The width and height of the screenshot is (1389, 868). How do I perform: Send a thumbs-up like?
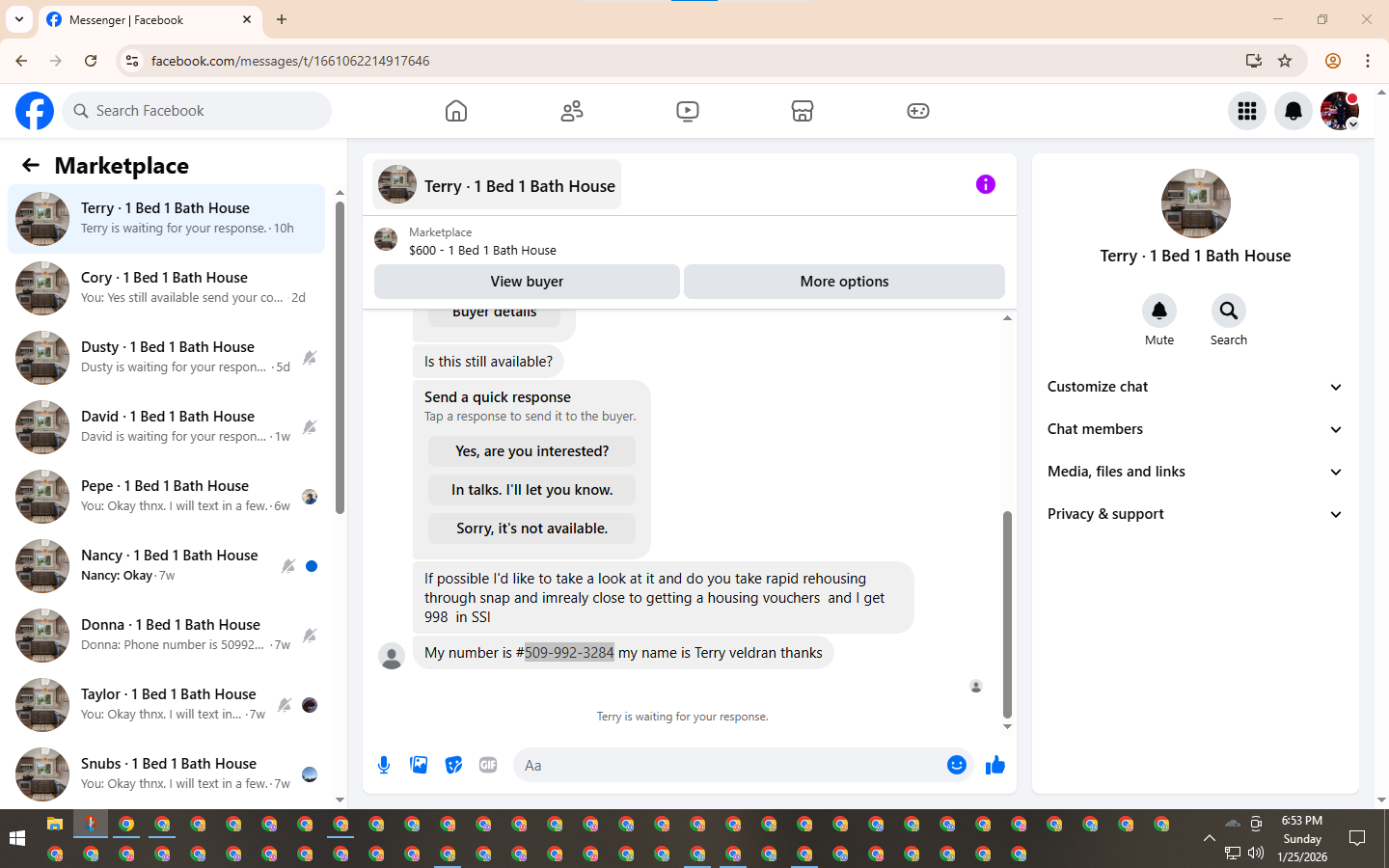[x=995, y=765]
